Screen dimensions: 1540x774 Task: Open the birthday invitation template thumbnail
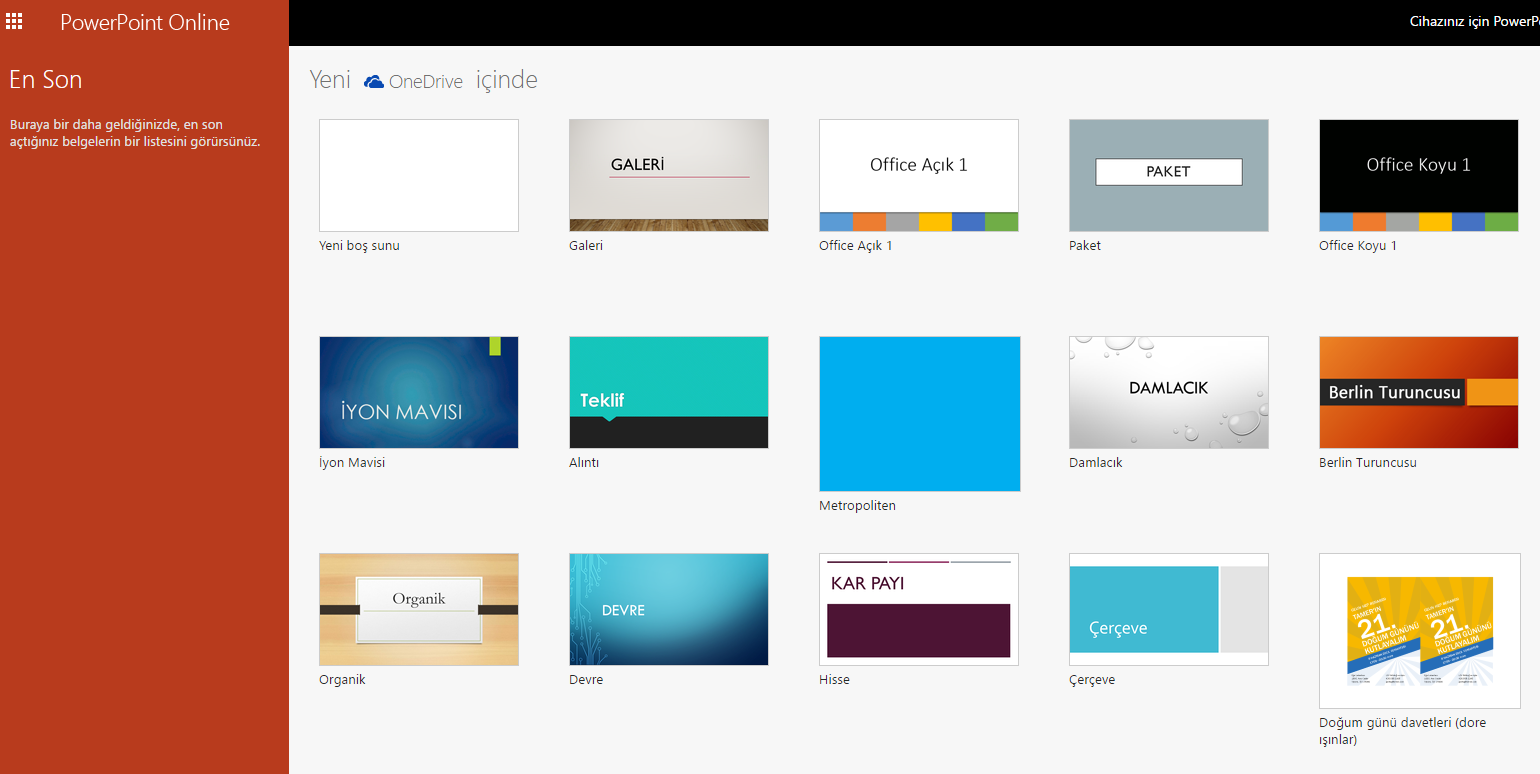pos(1420,631)
